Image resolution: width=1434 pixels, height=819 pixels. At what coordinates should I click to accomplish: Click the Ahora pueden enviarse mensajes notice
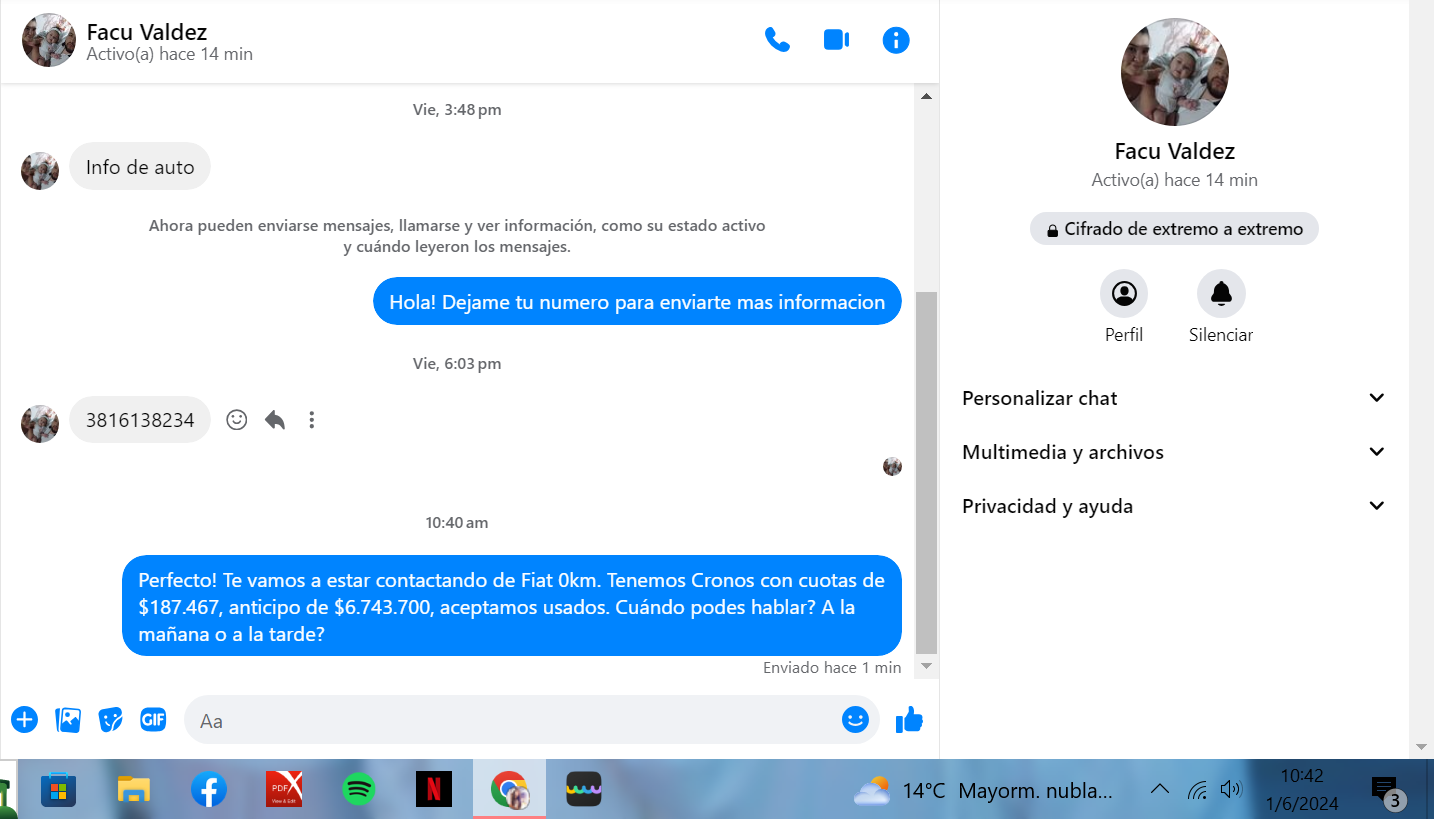tap(457, 236)
